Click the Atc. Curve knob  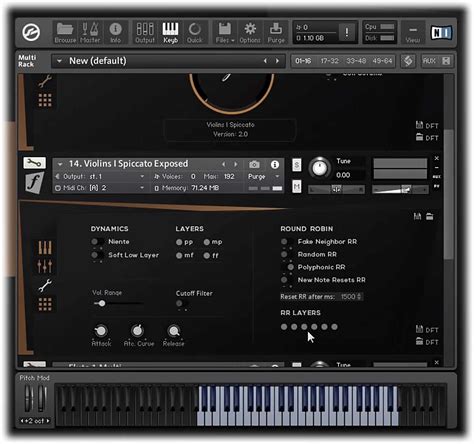click(x=137, y=331)
